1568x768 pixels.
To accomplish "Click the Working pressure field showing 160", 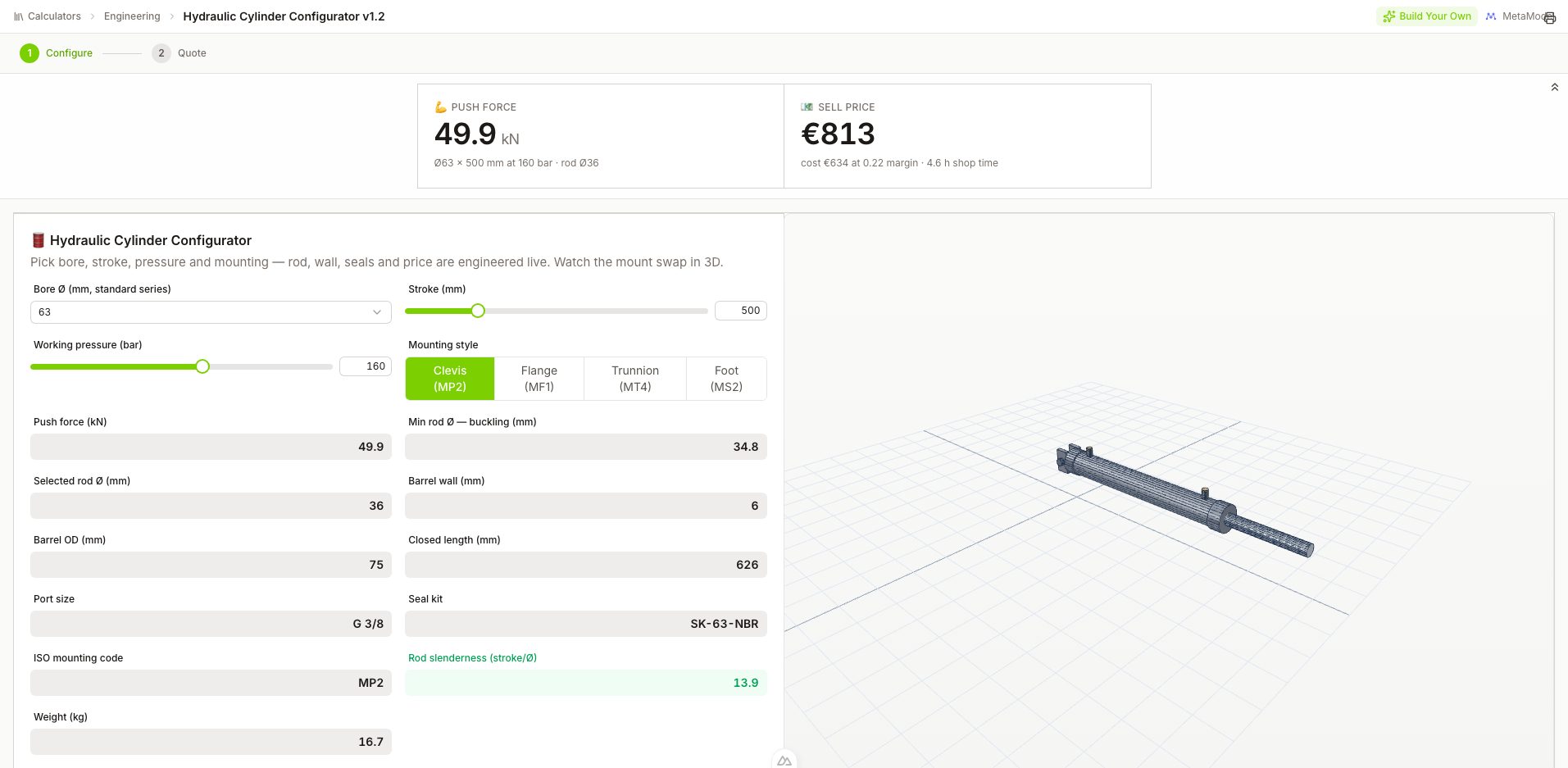I will tap(366, 366).
